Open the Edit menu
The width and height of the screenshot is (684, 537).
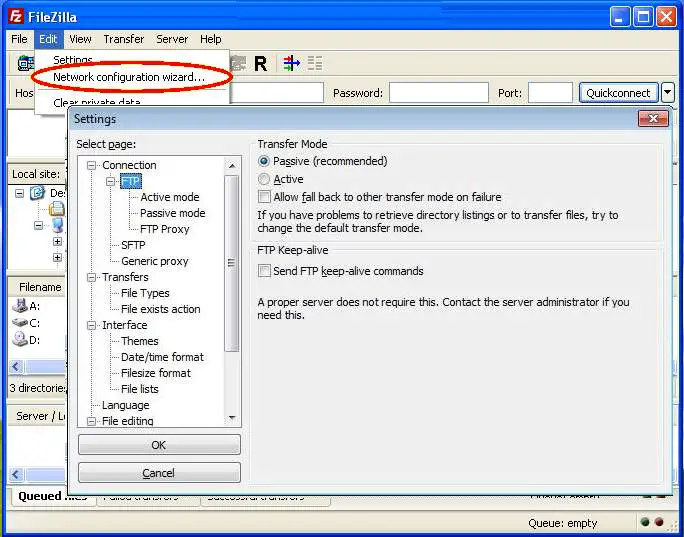(x=48, y=39)
